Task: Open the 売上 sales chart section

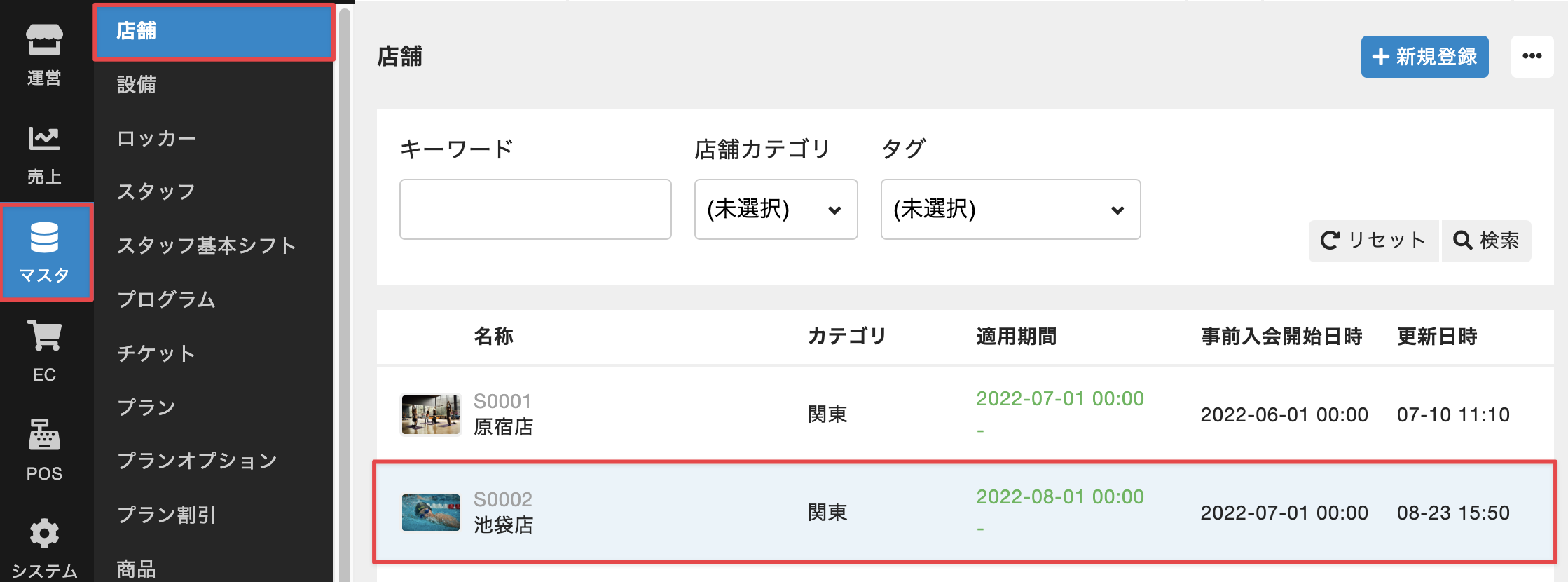Action: 44,153
